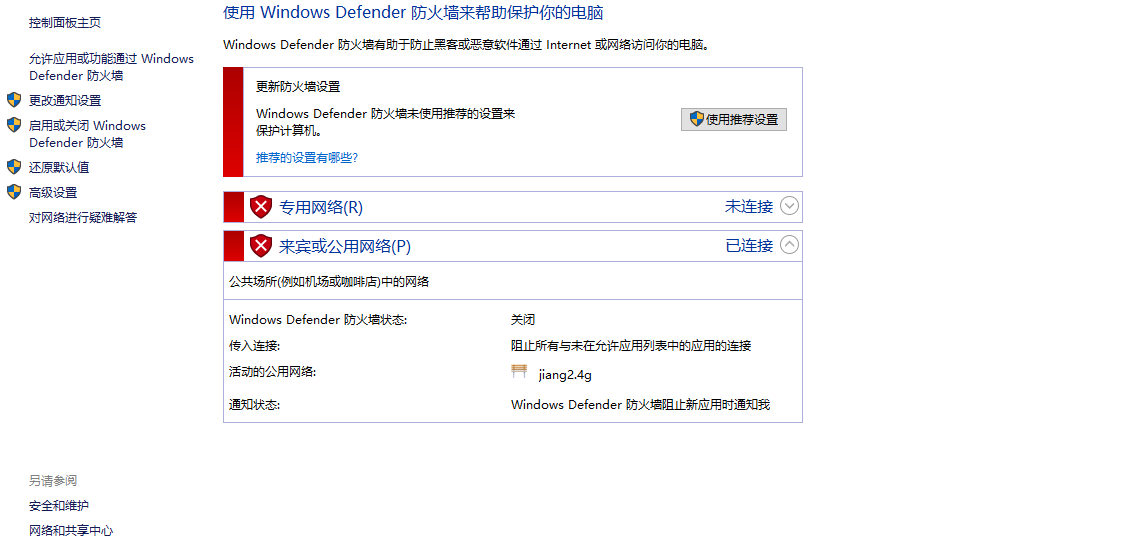Open 网络和共享中心 link
The width and height of the screenshot is (1123, 559).
tap(71, 531)
